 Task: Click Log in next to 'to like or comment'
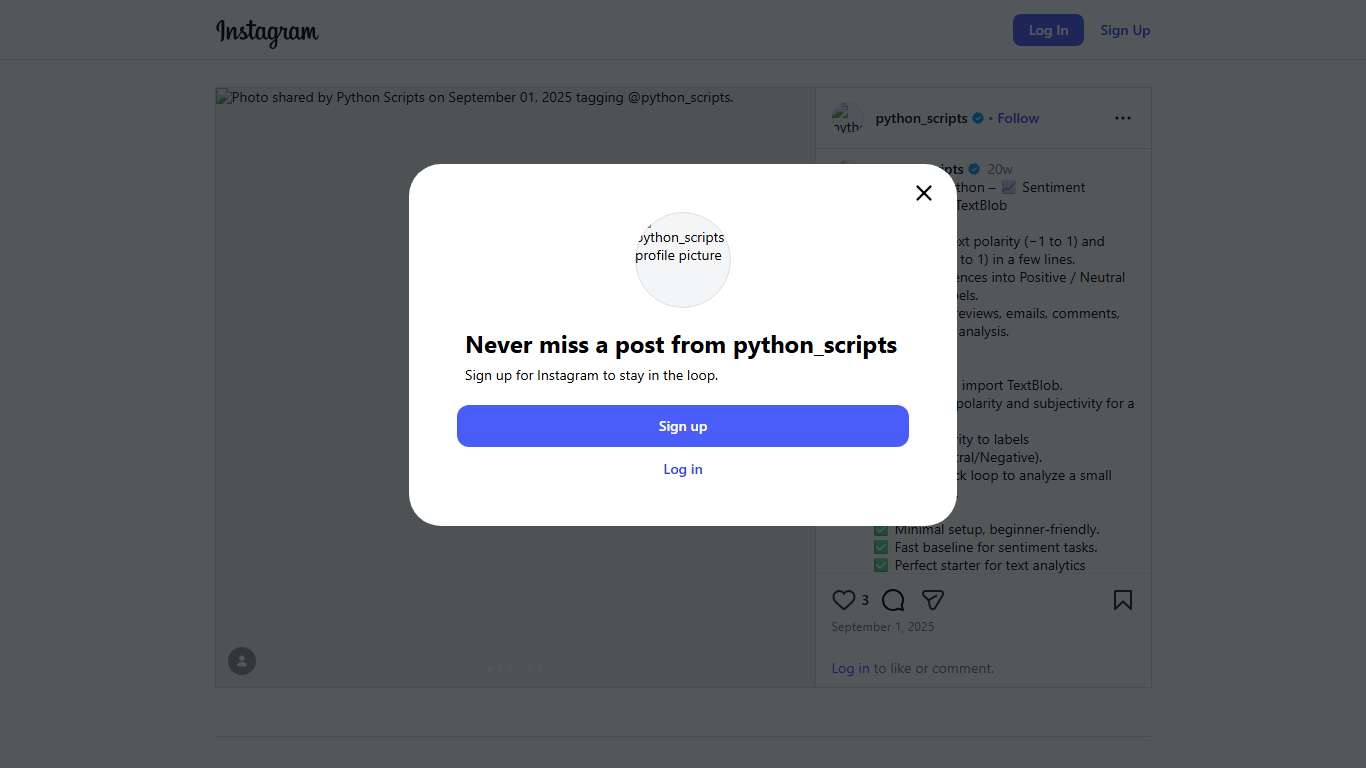(850, 668)
